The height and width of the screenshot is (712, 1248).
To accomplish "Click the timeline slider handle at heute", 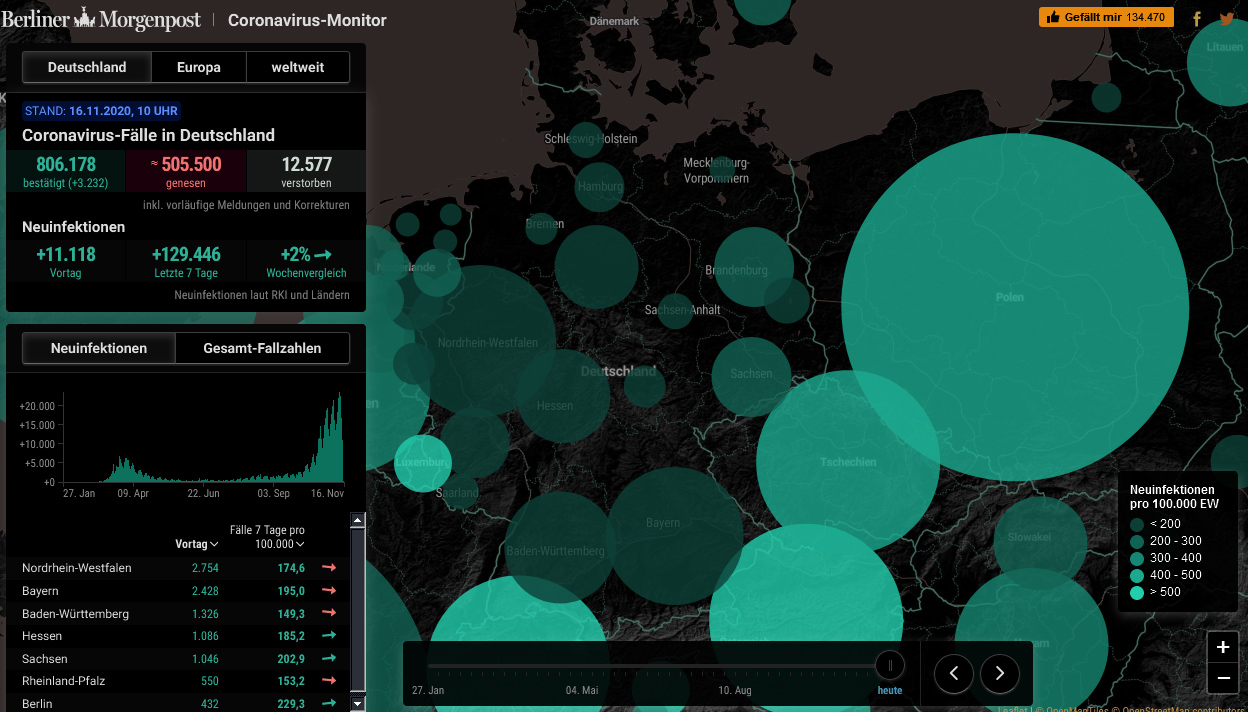I will click(x=889, y=665).
